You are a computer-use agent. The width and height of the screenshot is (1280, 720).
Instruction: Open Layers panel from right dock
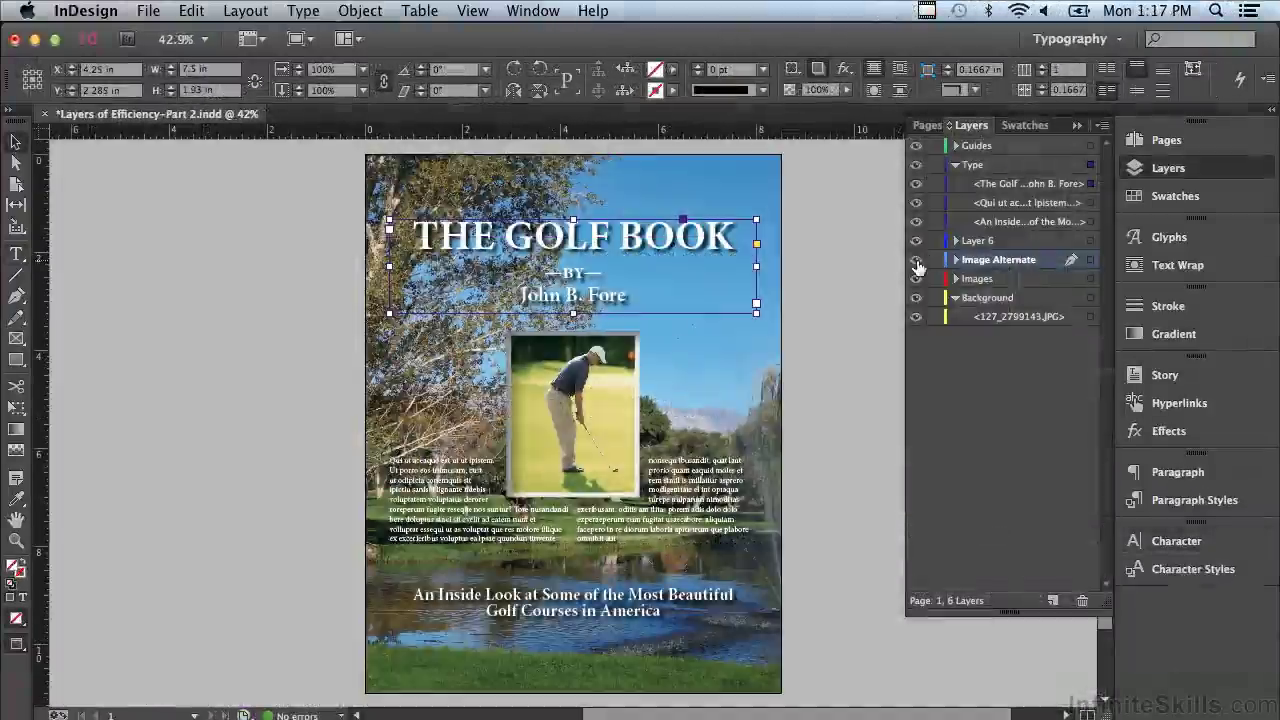click(x=1168, y=168)
